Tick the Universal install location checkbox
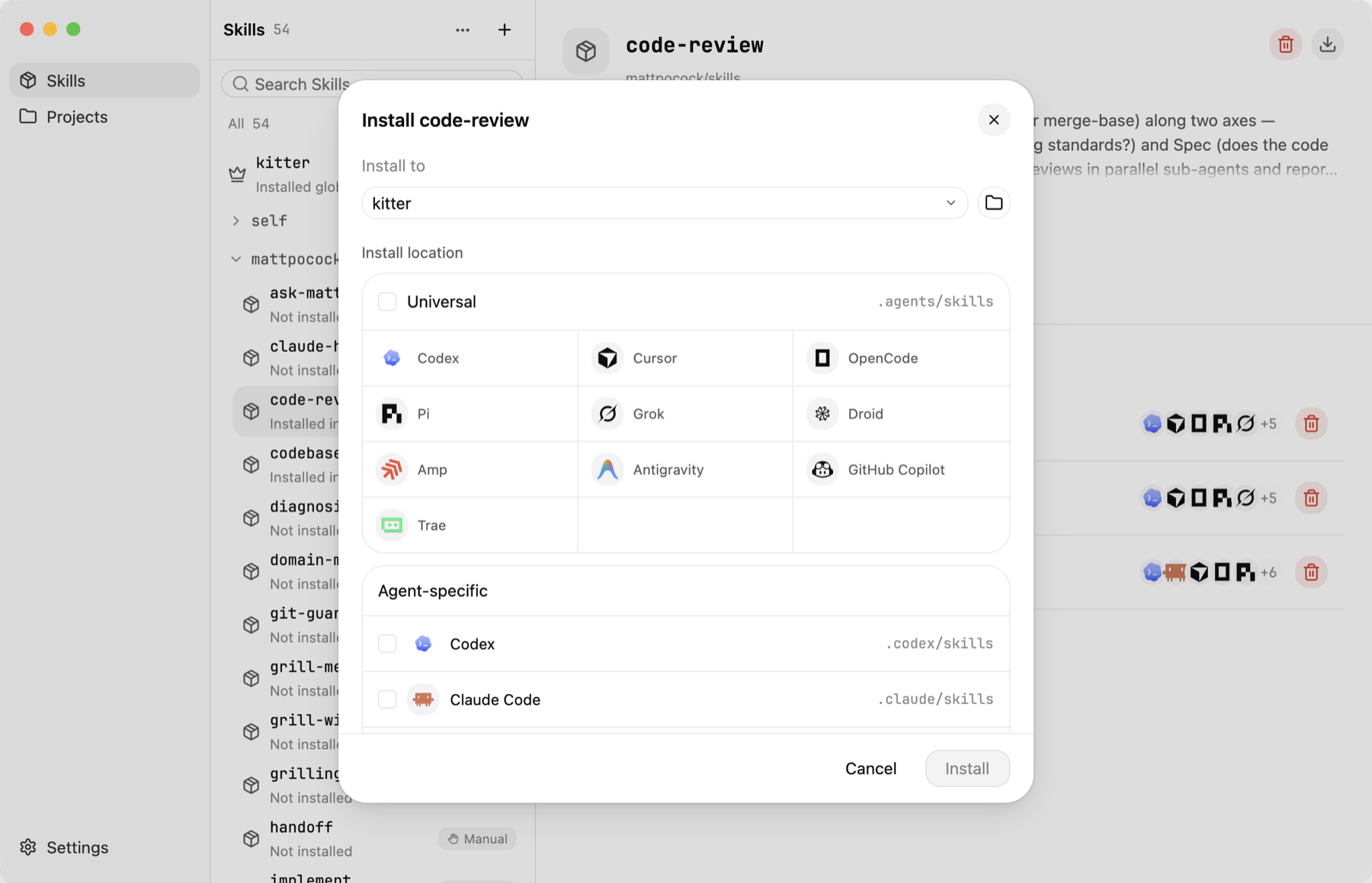The width and height of the screenshot is (1372, 883). [387, 302]
